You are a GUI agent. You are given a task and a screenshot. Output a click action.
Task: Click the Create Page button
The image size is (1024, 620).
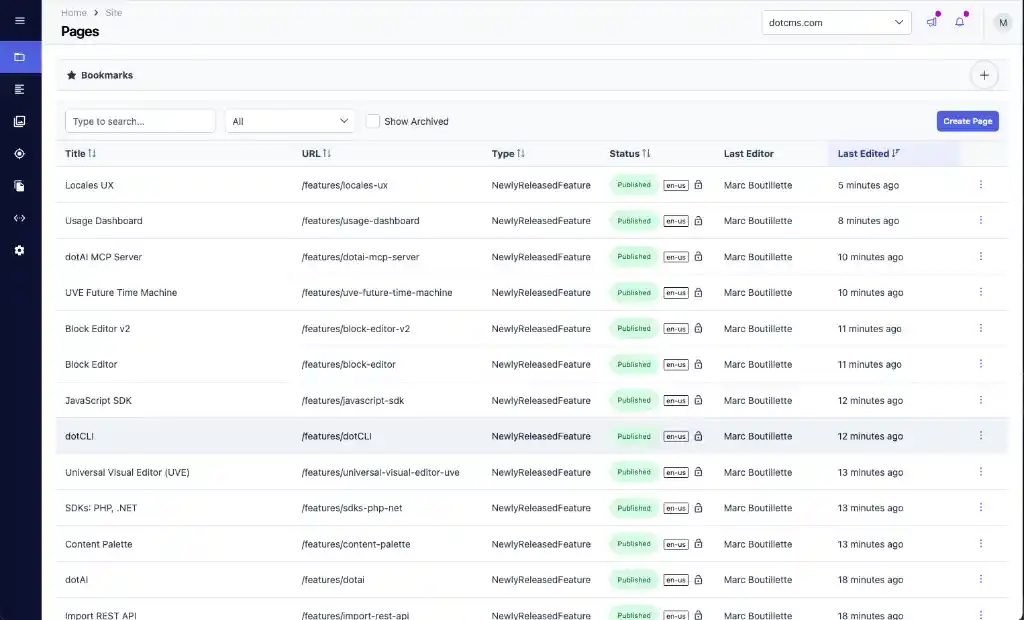point(967,121)
